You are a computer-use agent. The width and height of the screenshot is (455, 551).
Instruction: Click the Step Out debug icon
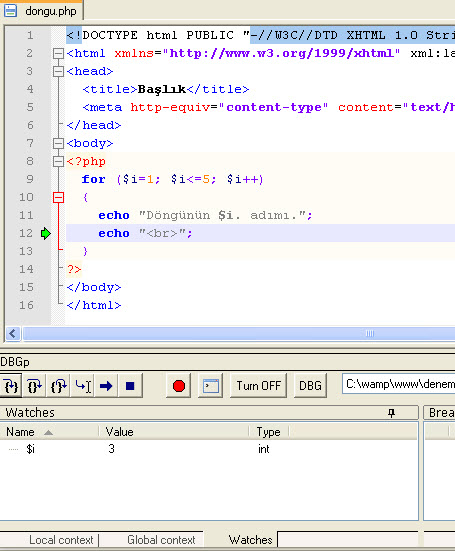tap(58, 386)
